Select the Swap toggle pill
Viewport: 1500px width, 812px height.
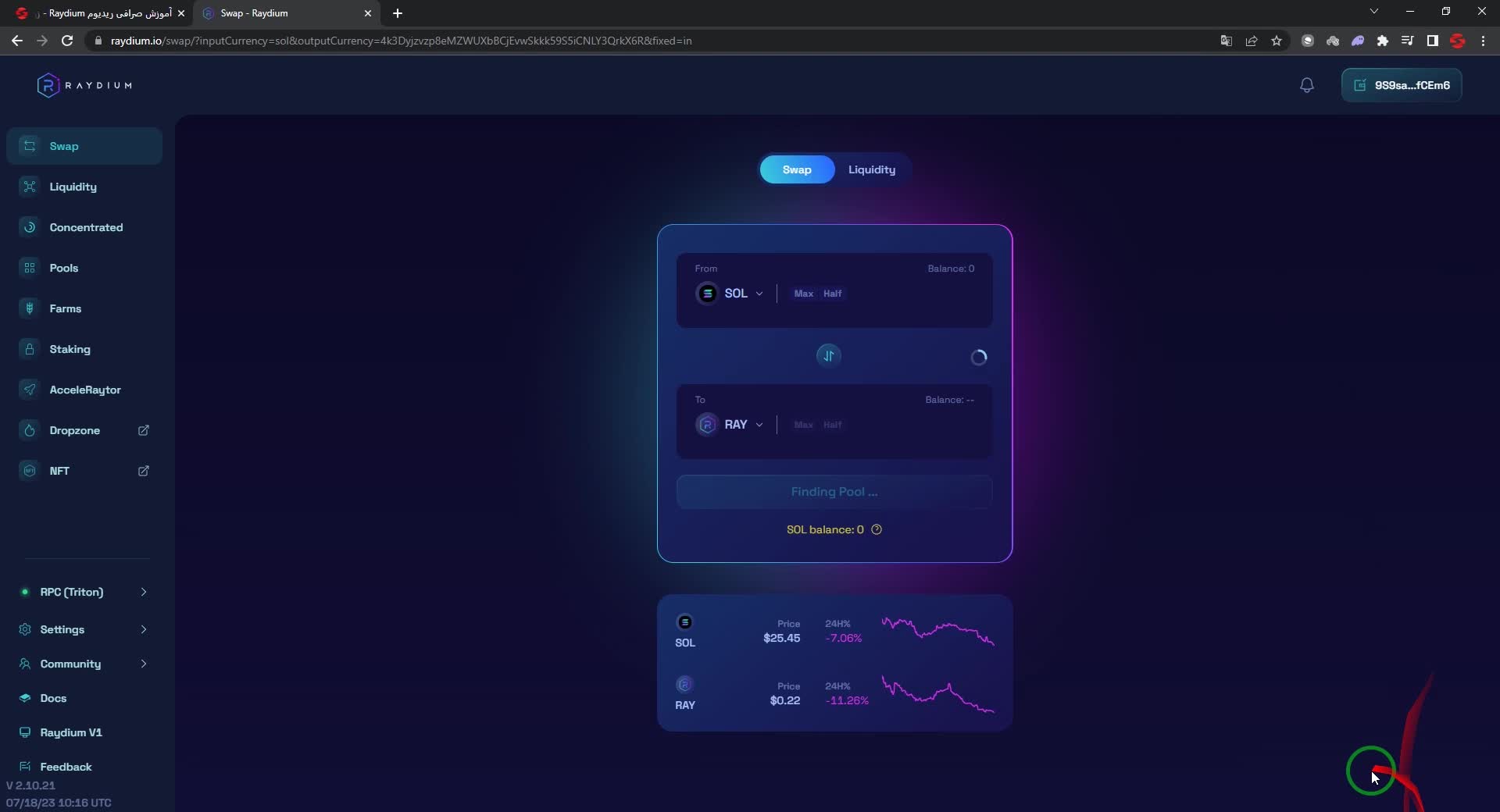tap(796, 169)
